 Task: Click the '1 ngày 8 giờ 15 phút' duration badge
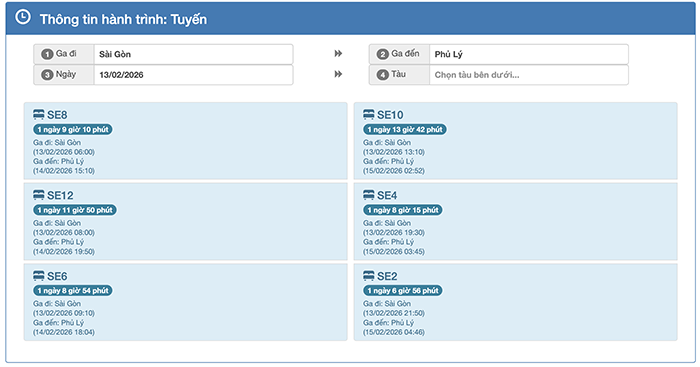(403, 210)
